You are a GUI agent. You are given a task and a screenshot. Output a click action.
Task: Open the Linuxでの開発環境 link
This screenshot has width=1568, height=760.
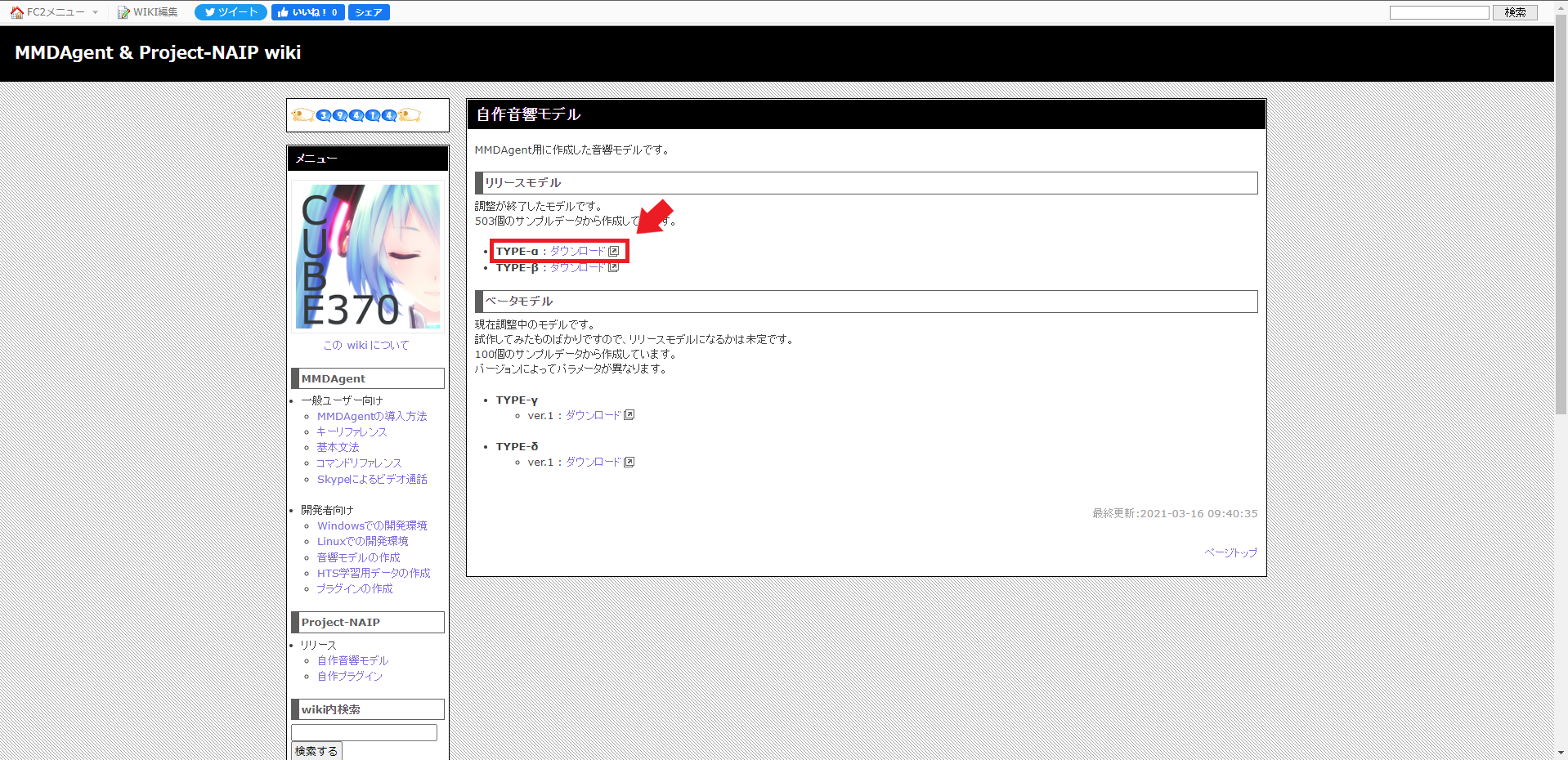click(363, 541)
